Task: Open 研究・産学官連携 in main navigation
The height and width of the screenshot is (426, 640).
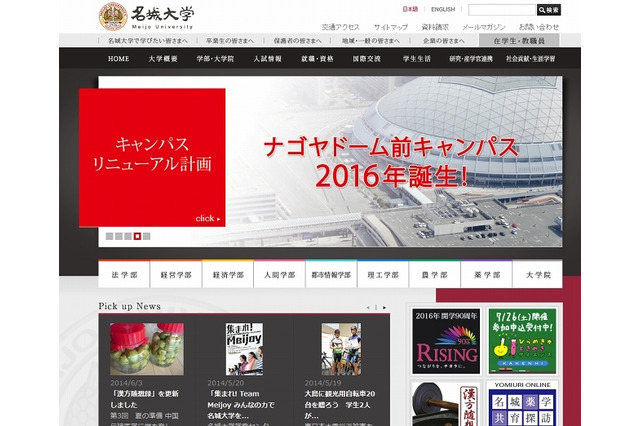Action: [x=471, y=59]
